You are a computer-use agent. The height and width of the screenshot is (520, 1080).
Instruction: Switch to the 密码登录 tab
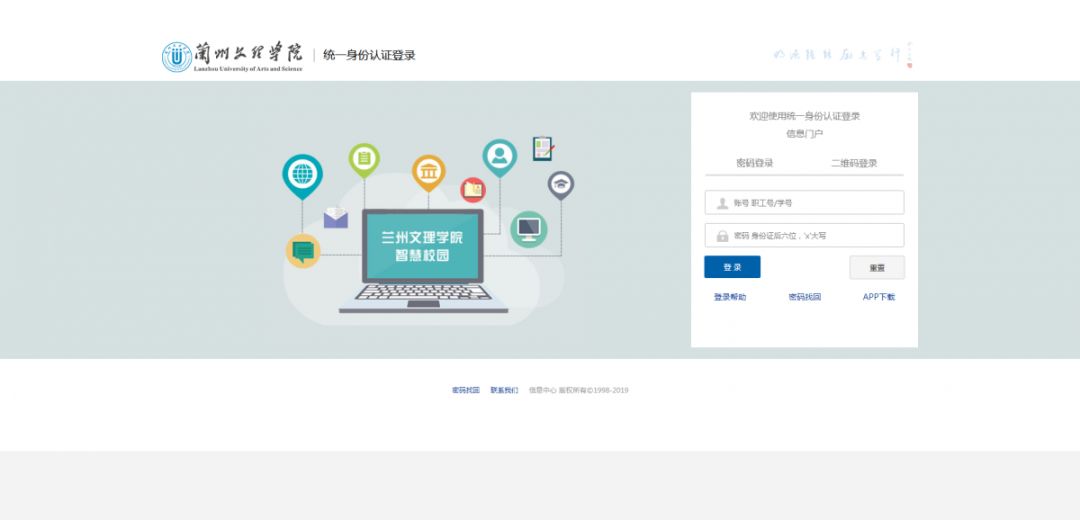click(x=754, y=163)
